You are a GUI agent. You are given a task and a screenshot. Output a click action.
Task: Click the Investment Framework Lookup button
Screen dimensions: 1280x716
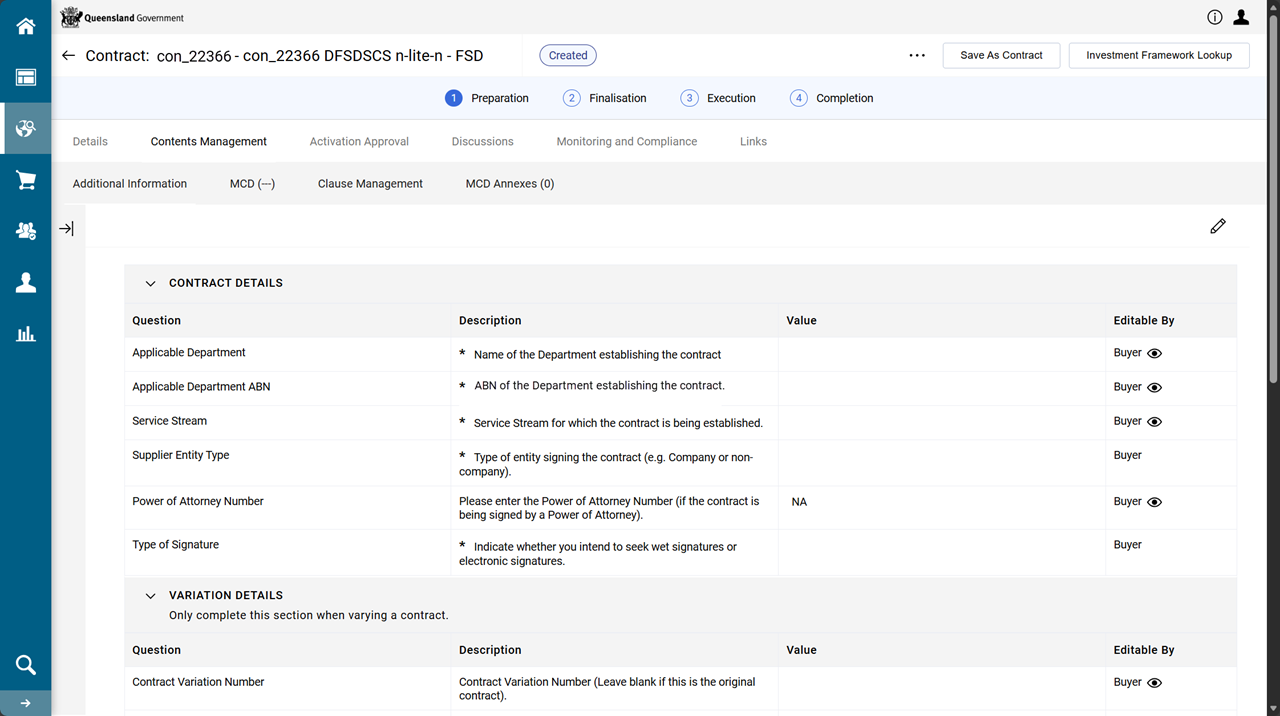pos(1158,56)
